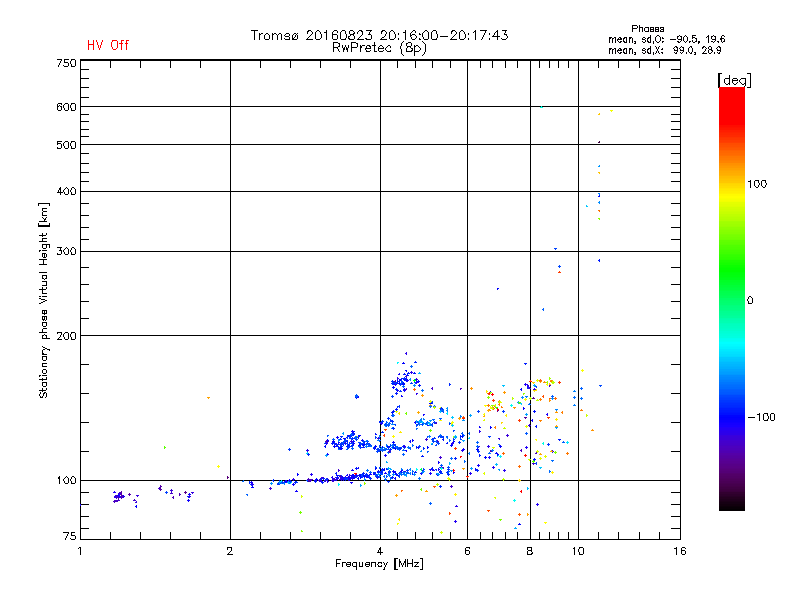This screenshot has height=600, width=800.
Task: Click x-axis tick label '10'
Action: coord(578,551)
